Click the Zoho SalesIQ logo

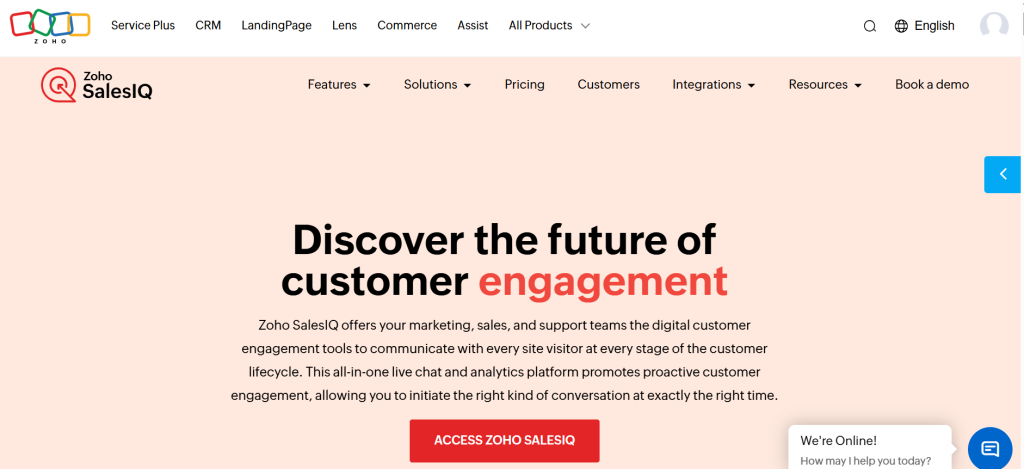(97, 85)
